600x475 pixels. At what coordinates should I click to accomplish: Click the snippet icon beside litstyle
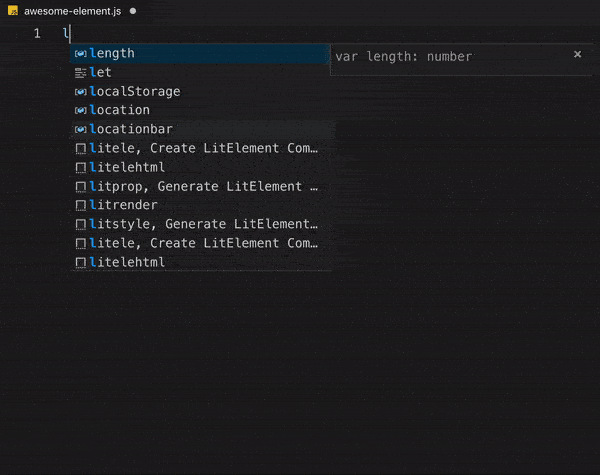pos(81,225)
